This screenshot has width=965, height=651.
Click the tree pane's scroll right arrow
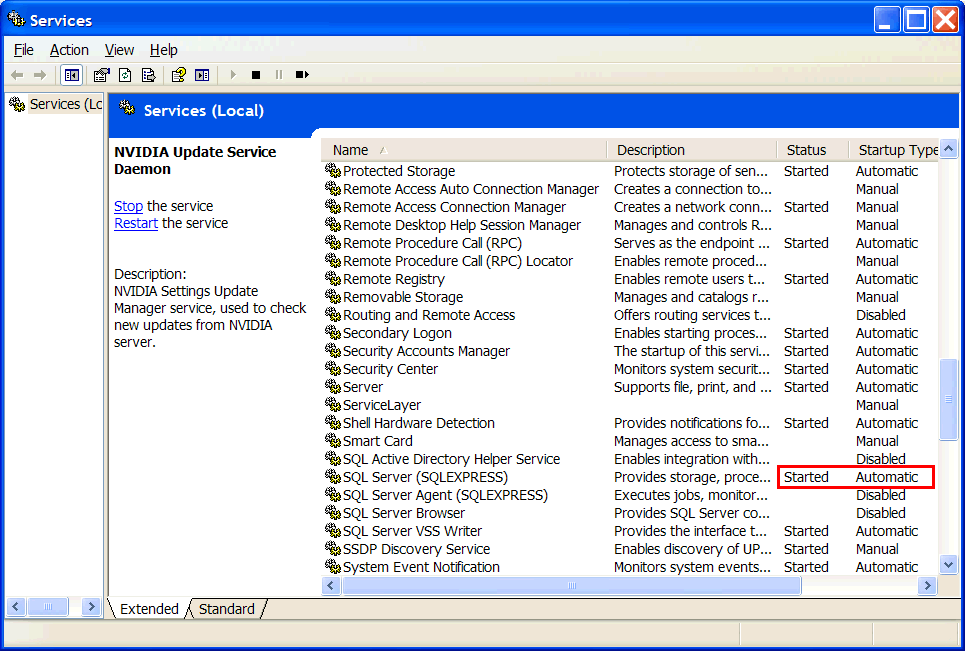point(91,607)
